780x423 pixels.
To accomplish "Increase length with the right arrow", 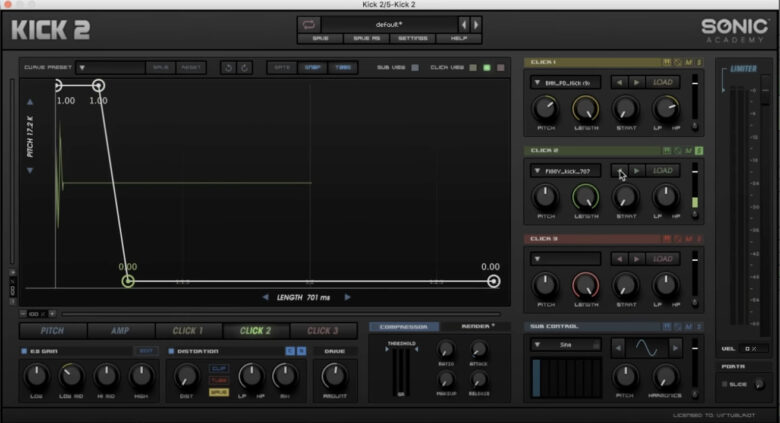I will click(347, 297).
